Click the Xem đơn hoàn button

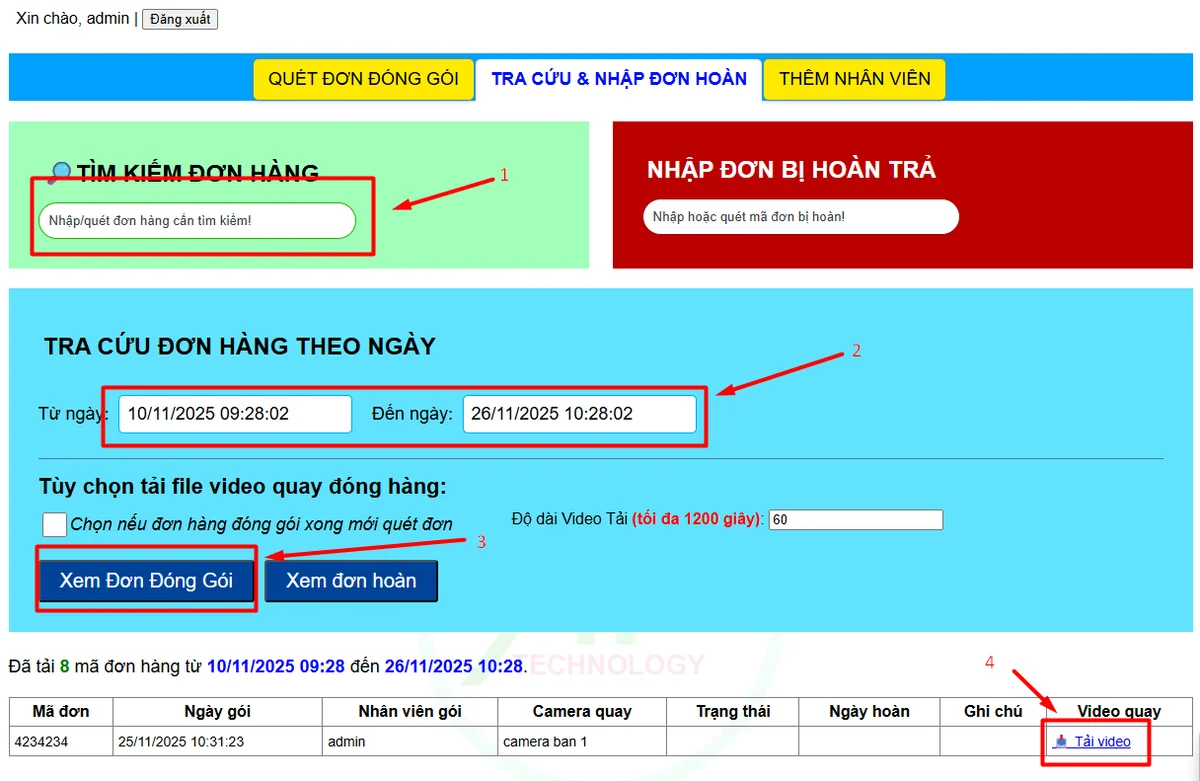coord(351,580)
